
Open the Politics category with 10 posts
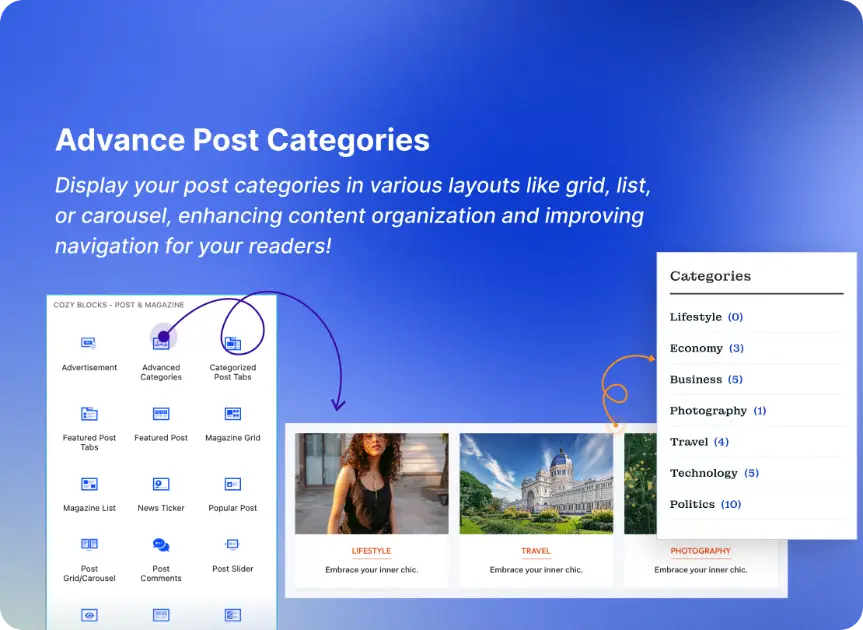coord(692,504)
